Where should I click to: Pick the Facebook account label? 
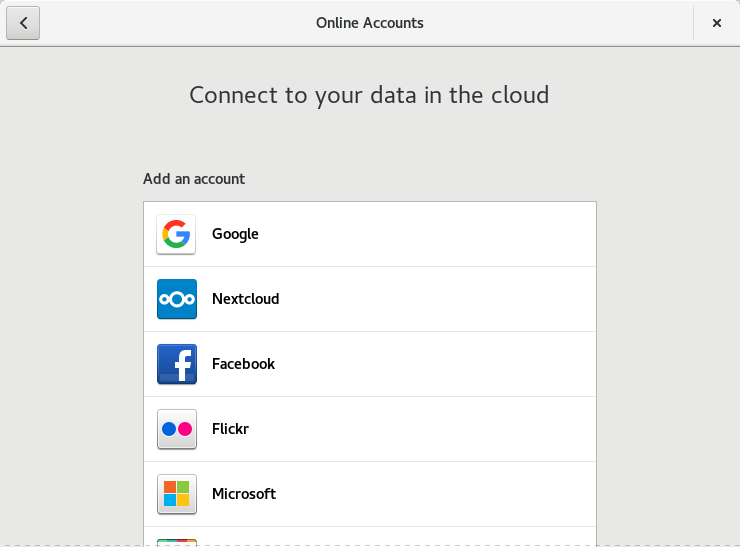243,364
